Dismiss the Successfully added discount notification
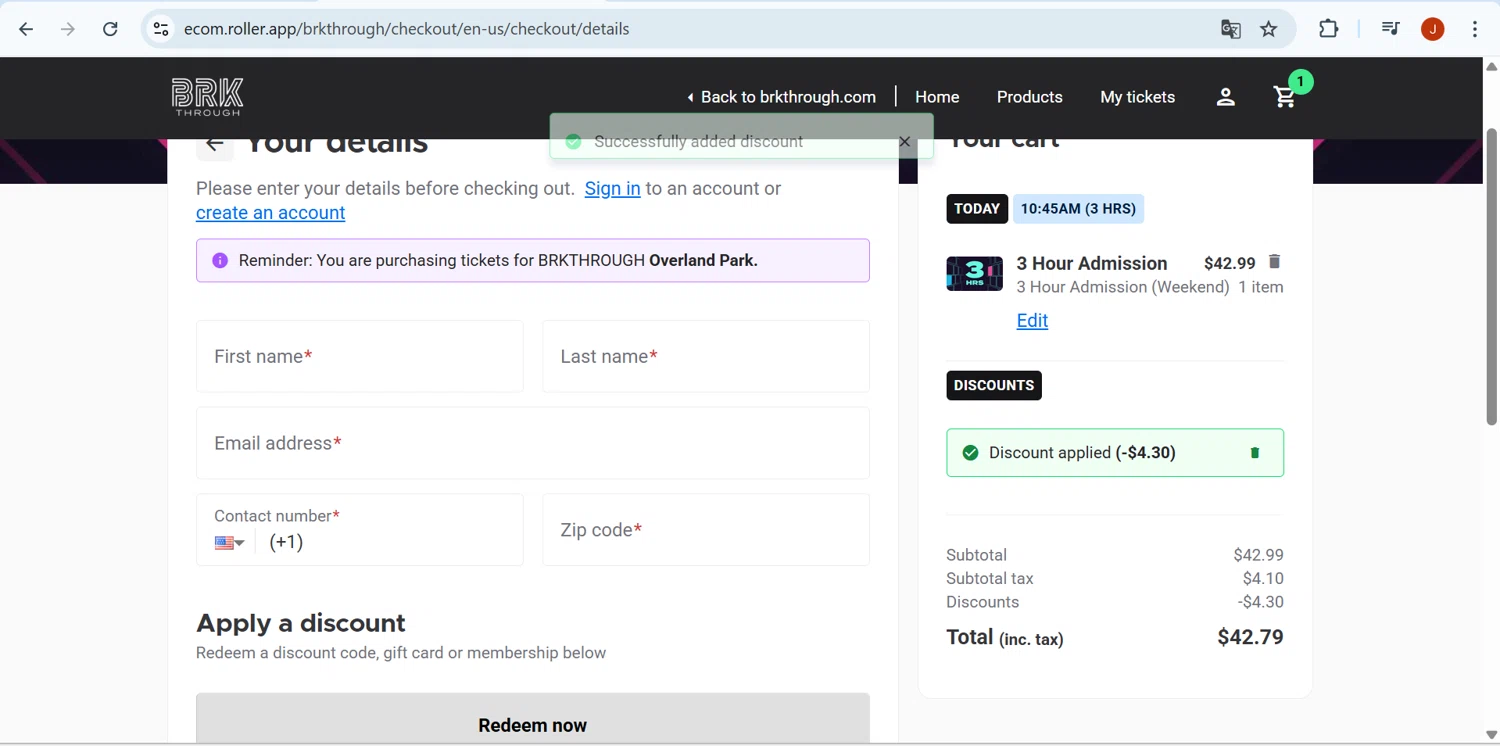The height and width of the screenshot is (746, 1500). (x=904, y=142)
